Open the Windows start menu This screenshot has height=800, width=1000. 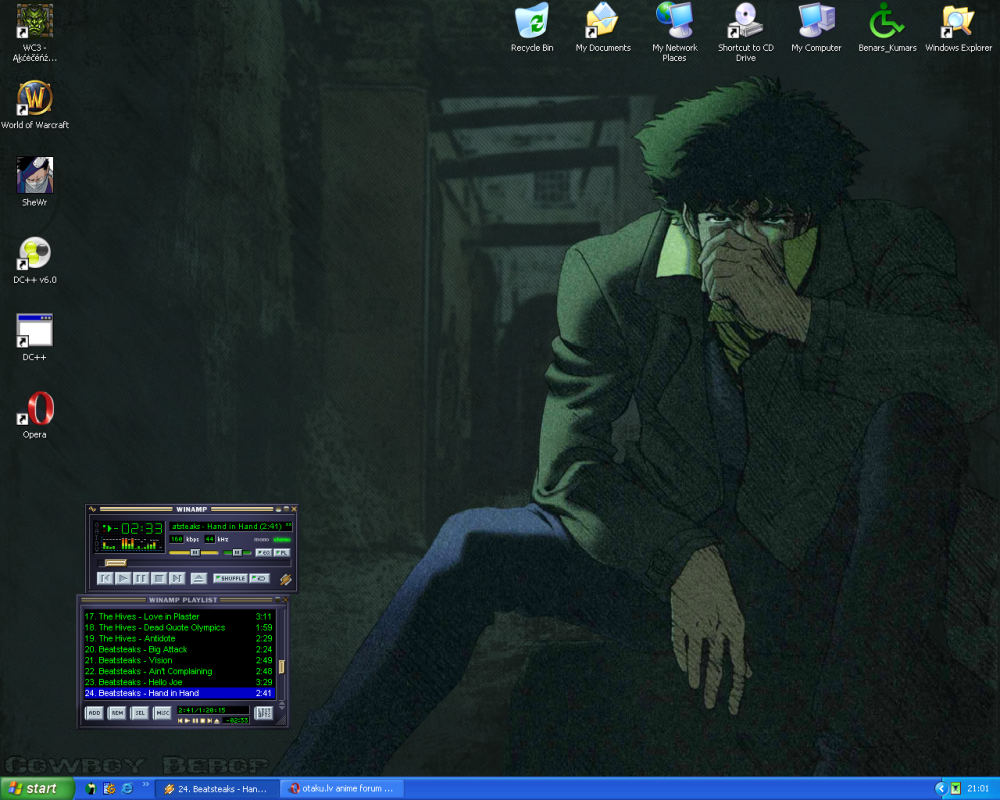pyautogui.click(x=37, y=789)
